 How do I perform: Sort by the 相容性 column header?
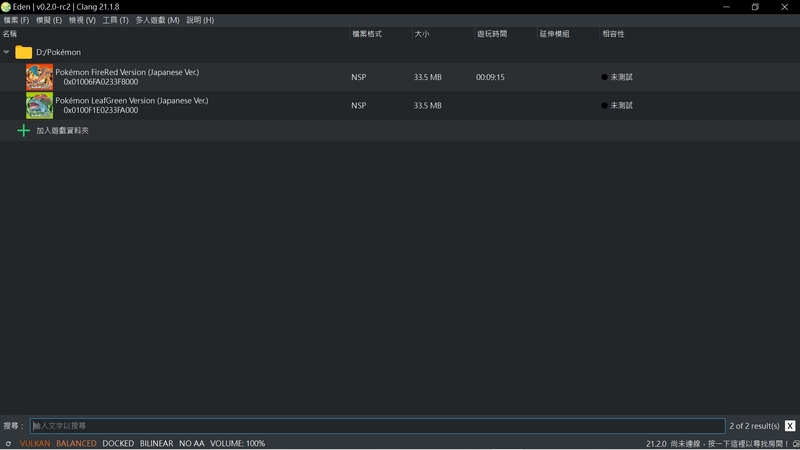pyautogui.click(x=613, y=34)
